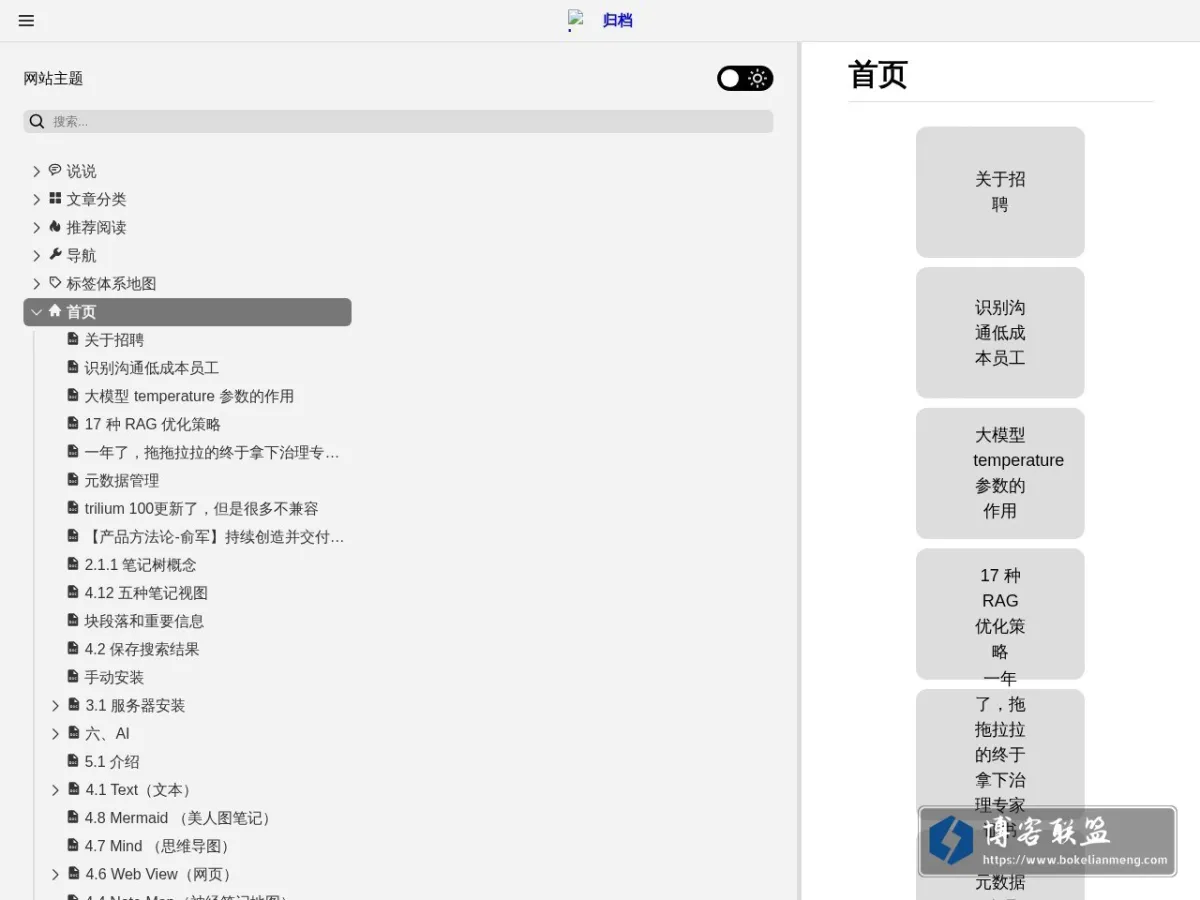Screen dimensions: 1200x900
Task: Click note icon beside 大模型 temperature 参数的作用
Action: [73, 395]
